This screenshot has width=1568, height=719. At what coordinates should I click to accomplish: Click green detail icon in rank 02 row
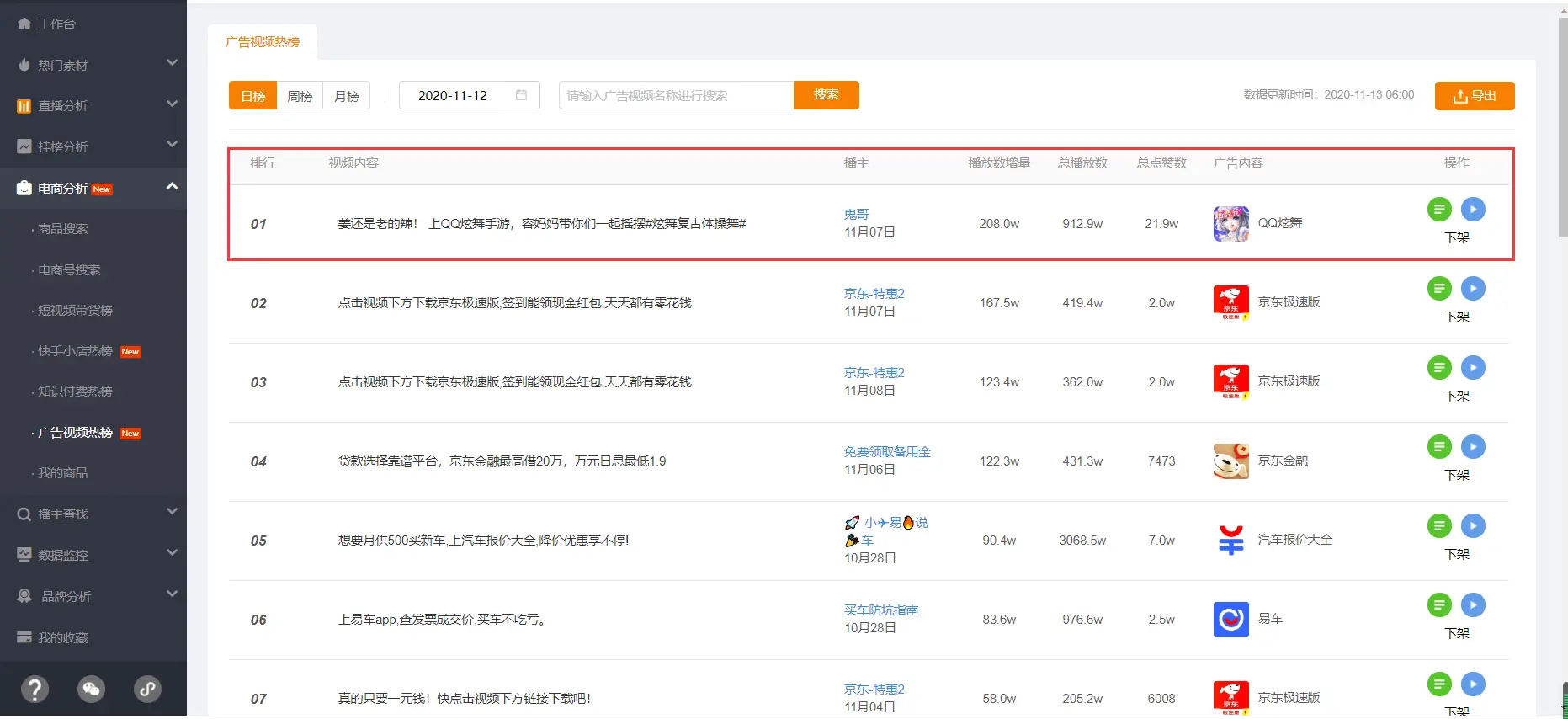coord(1439,288)
